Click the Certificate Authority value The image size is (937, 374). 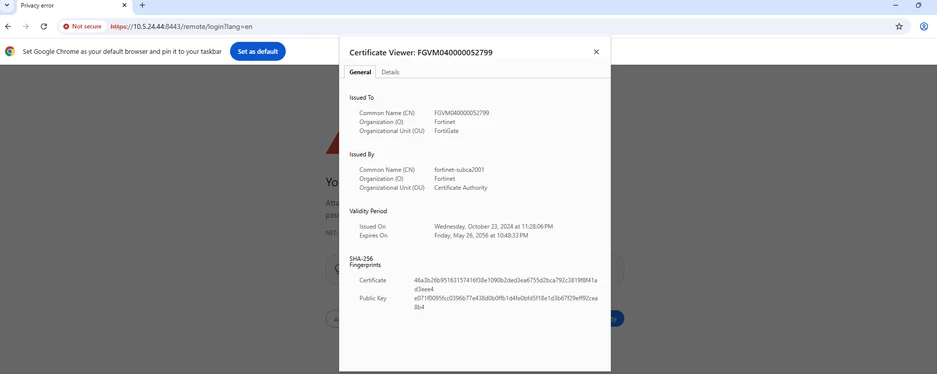pos(461,188)
